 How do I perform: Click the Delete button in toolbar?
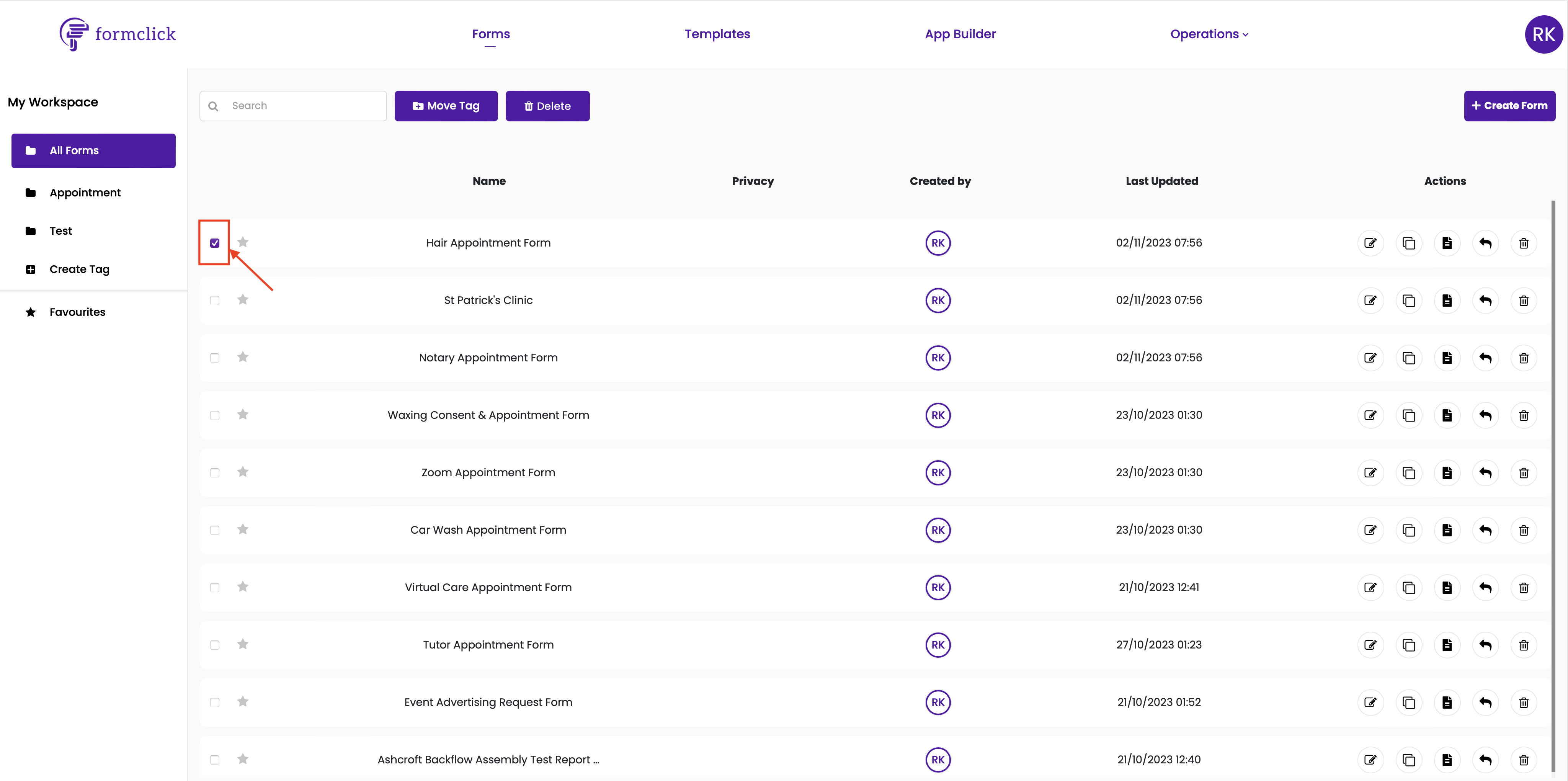tap(547, 106)
